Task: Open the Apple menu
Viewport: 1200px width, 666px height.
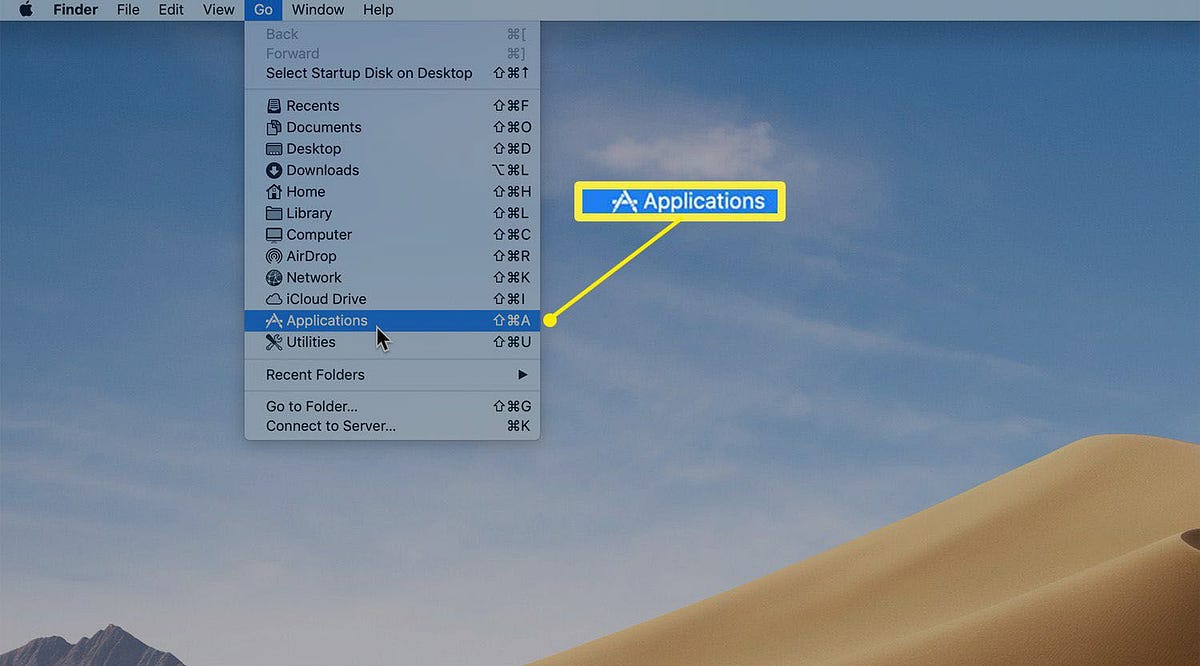Action: point(24,9)
